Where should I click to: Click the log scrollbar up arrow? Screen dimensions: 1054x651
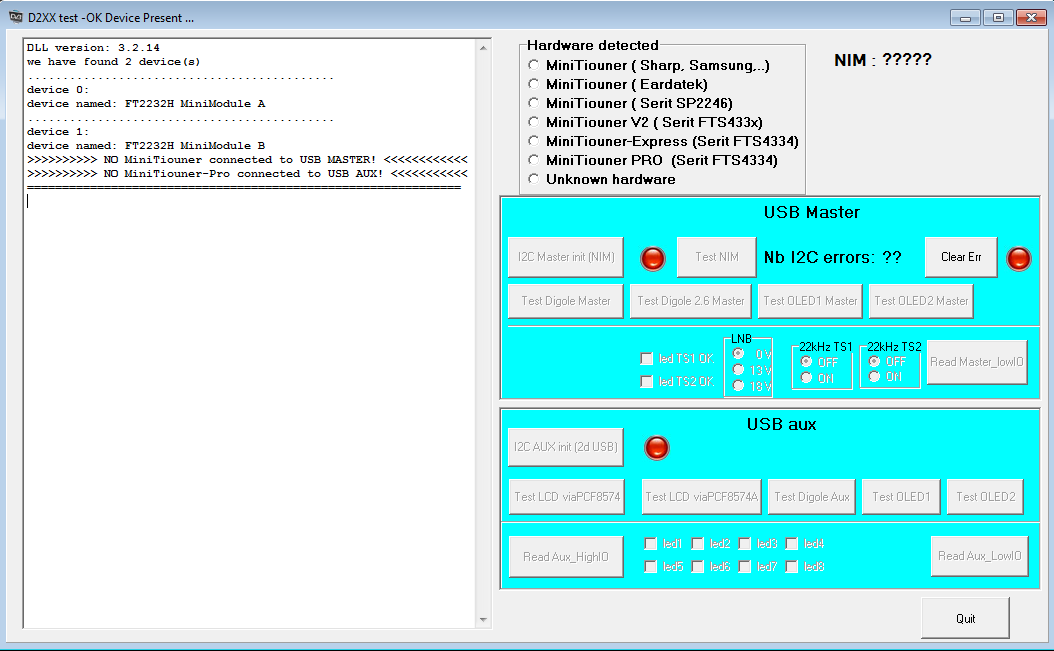click(483, 48)
